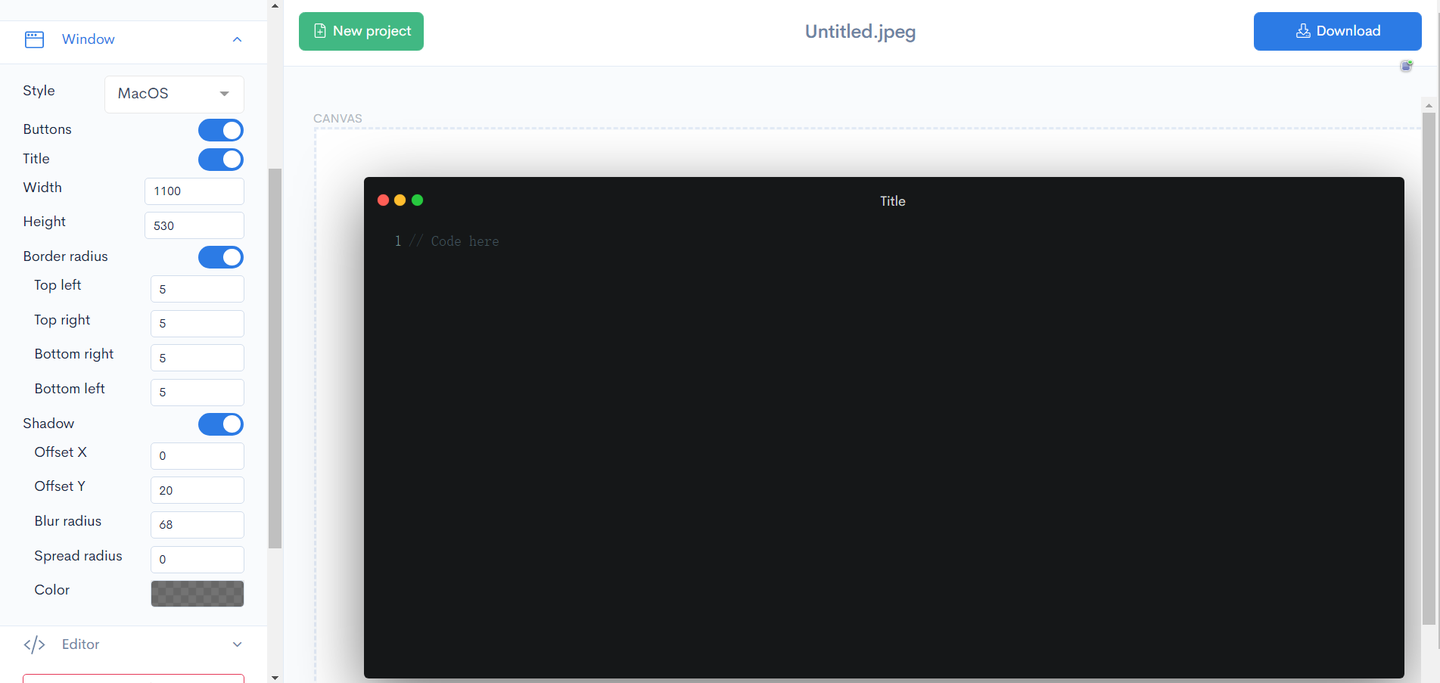The width and height of the screenshot is (1440, 683).
Task: Open the shadow Color swatch
Action: point(197,593)
